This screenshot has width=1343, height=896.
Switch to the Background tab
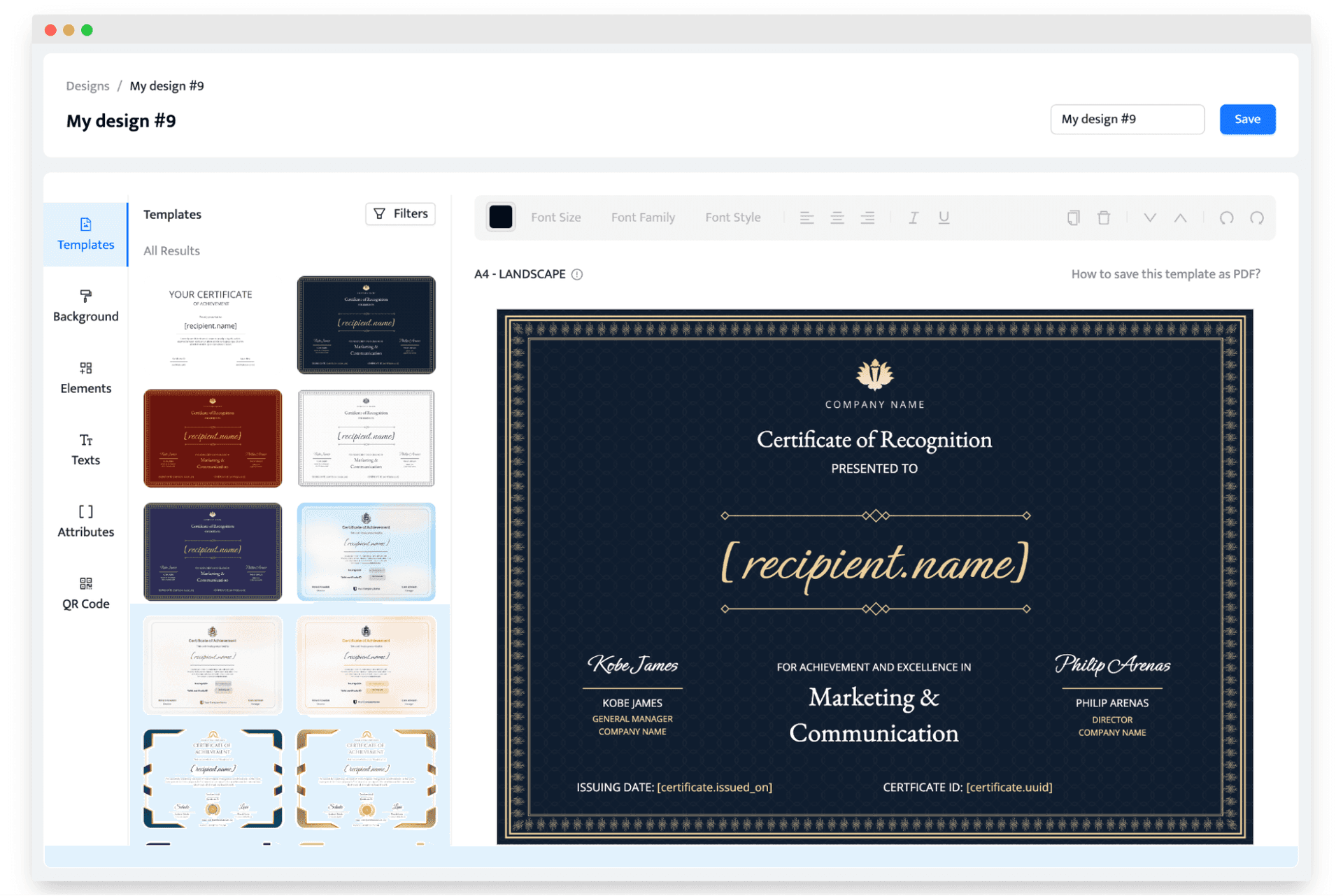[85, 306]
